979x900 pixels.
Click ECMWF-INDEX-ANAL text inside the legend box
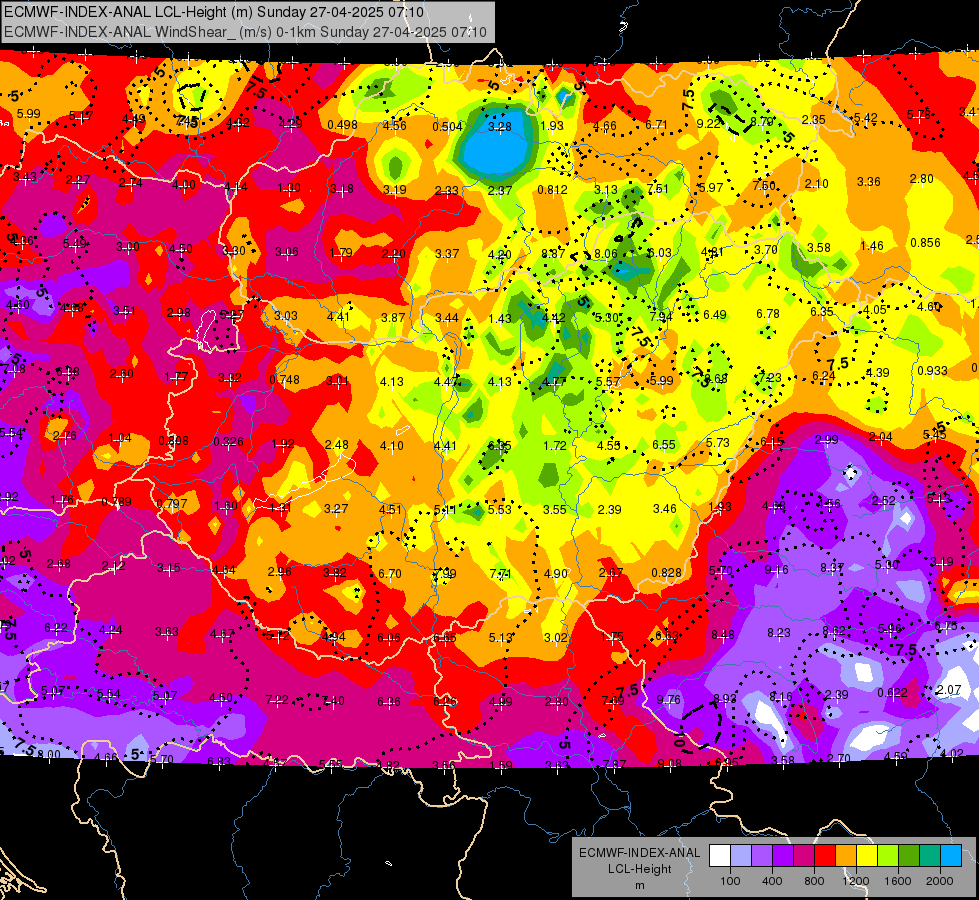[x=639, y=853]
